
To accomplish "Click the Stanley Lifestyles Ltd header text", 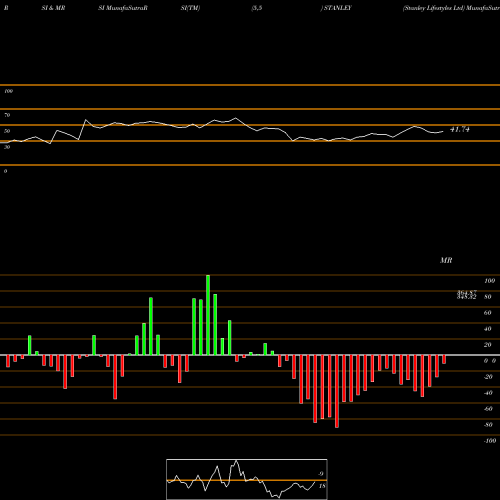I will (x=434, y=8).
